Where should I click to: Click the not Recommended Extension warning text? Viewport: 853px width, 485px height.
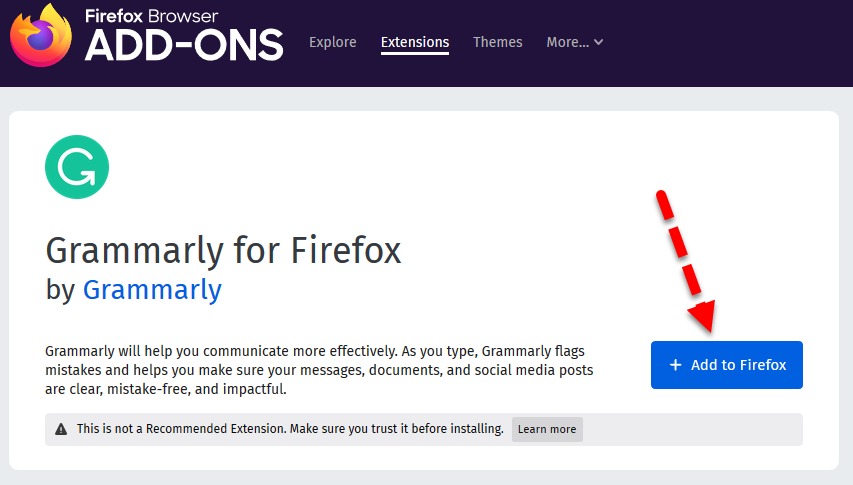(x=290, y=429)
